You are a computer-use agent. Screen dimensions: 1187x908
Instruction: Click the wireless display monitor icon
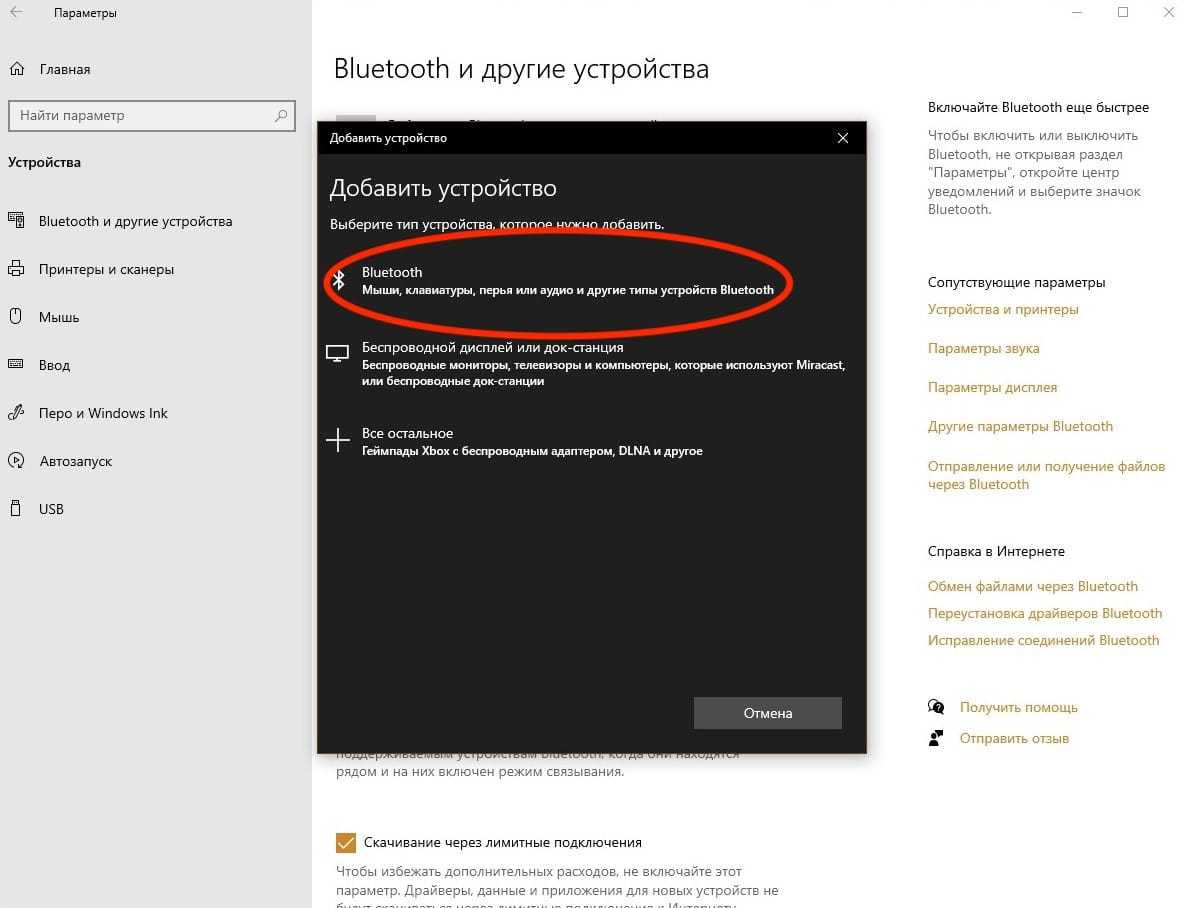[x=338, y=353]
